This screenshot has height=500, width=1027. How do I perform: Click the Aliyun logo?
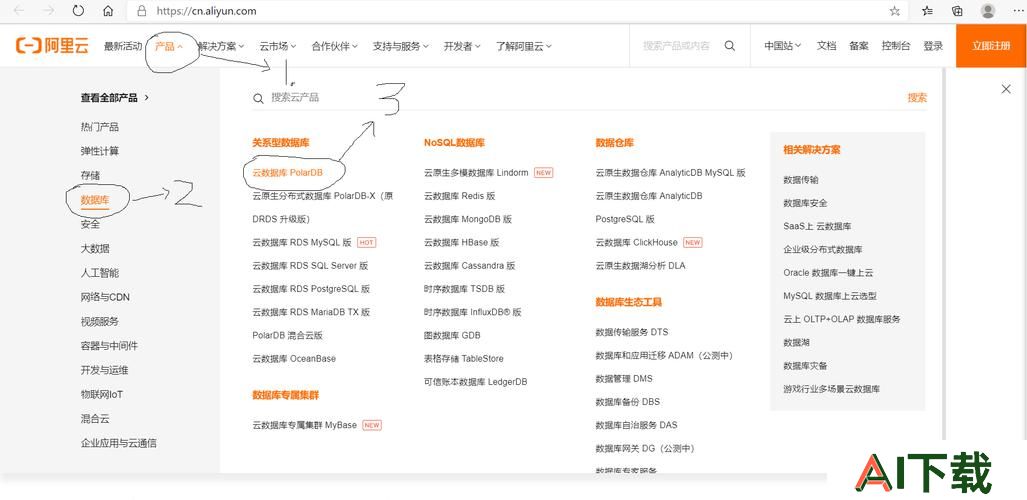coord(52,46)
